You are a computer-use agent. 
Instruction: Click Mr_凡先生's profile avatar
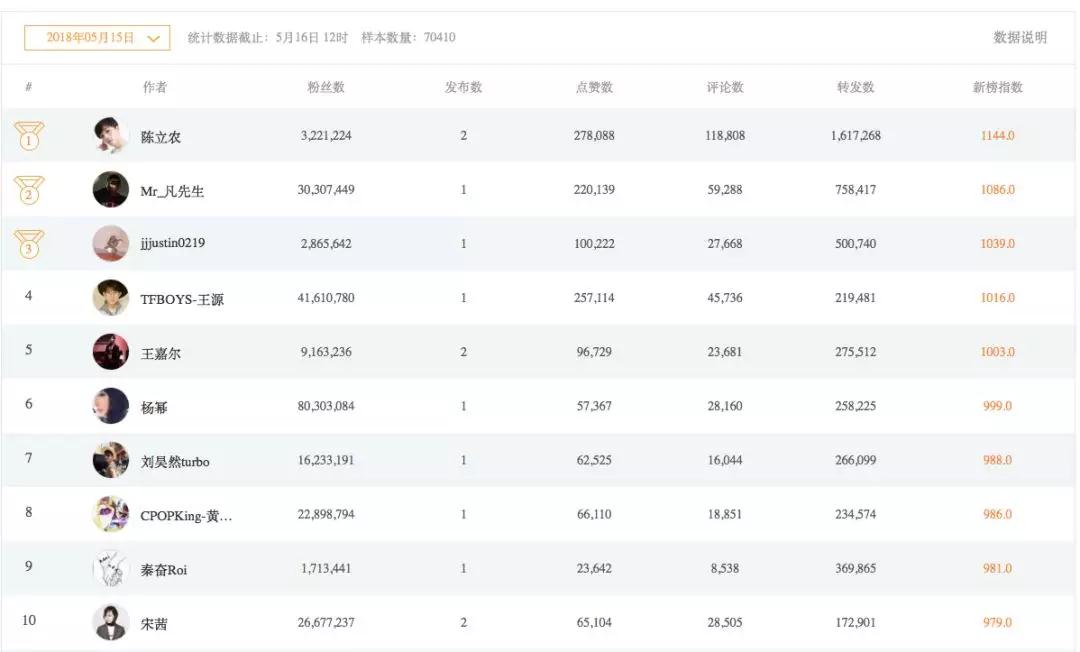(110, 190)
